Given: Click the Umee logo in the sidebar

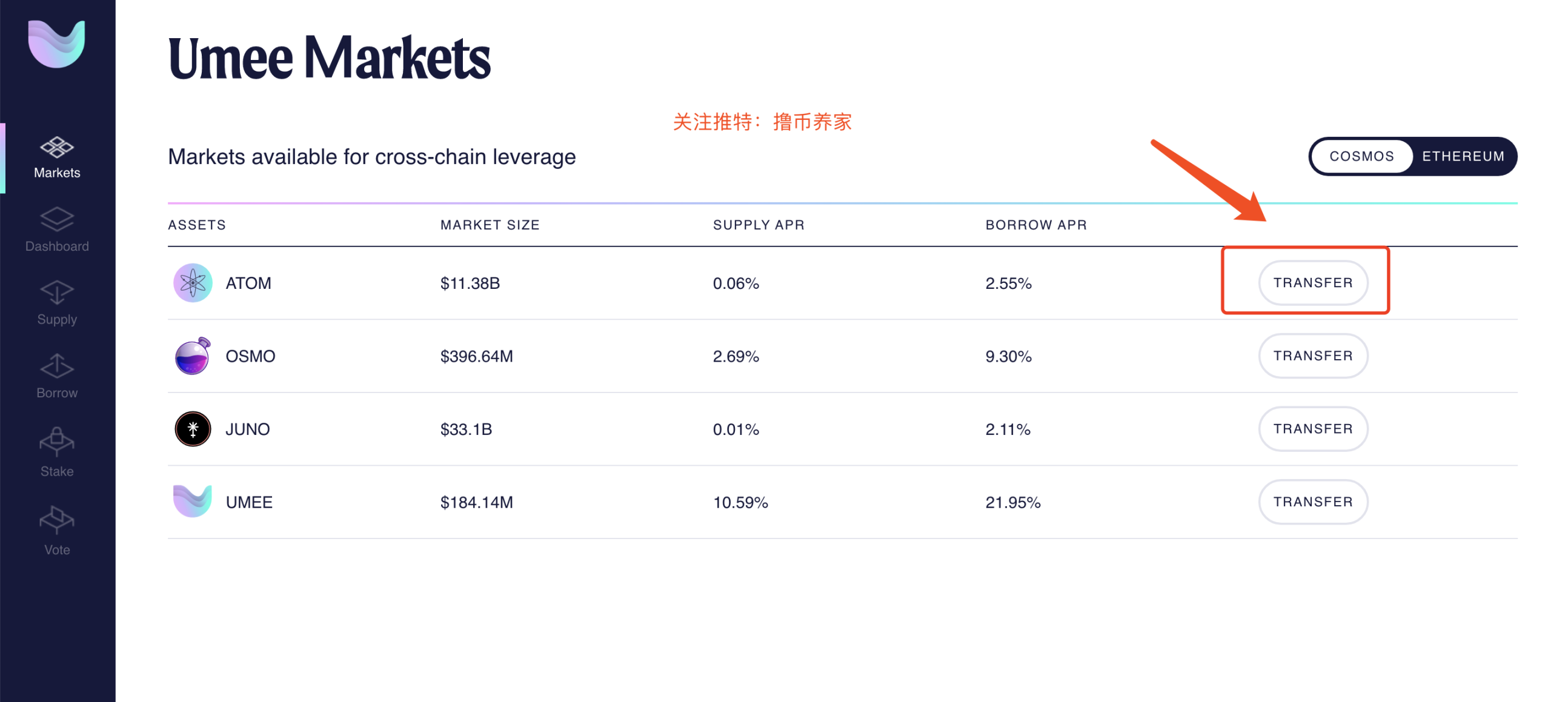Looking at the screenshot, I should [x=56, y=44].
